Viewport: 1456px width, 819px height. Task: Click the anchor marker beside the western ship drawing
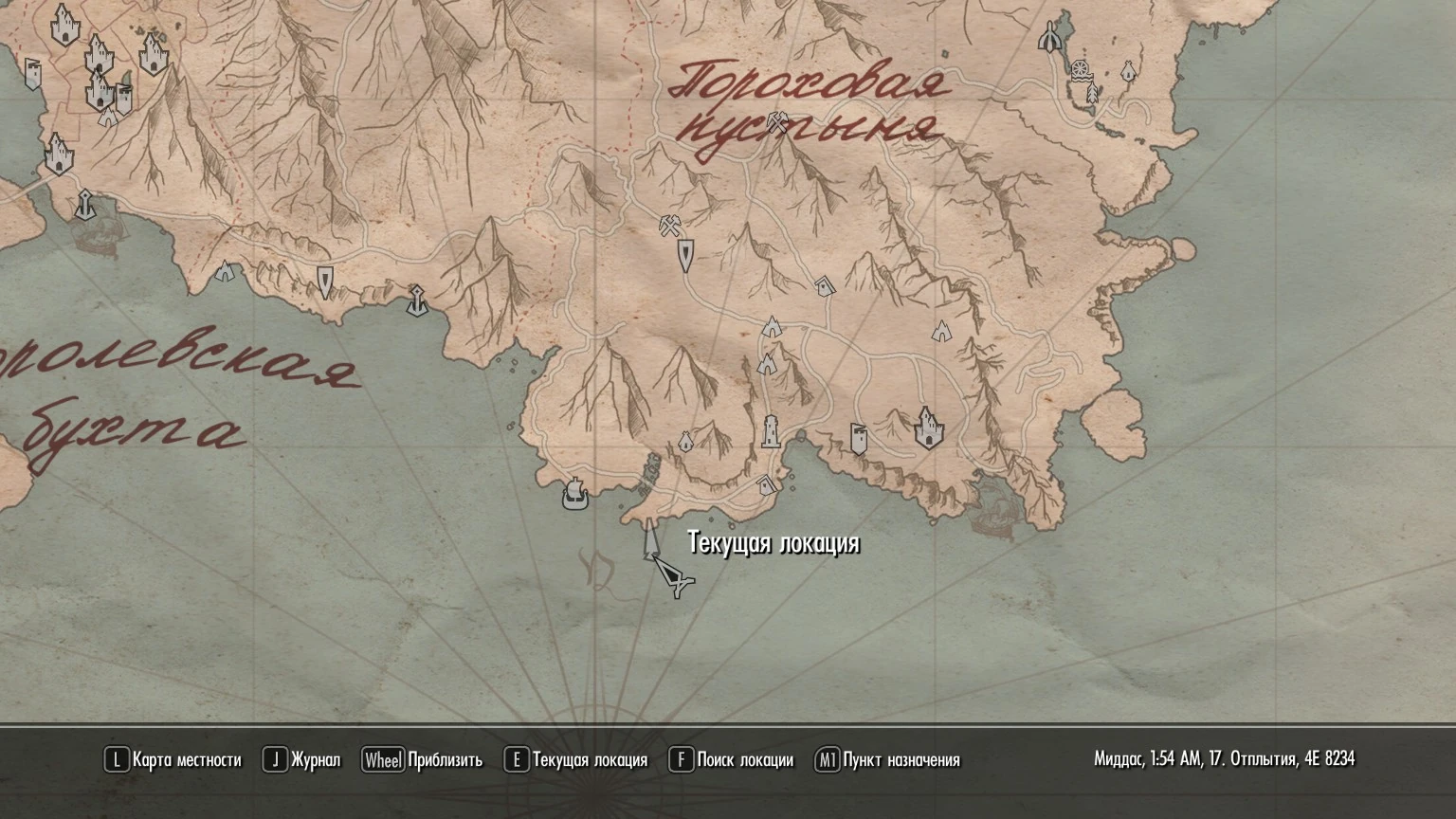click(x=83, y=203)
